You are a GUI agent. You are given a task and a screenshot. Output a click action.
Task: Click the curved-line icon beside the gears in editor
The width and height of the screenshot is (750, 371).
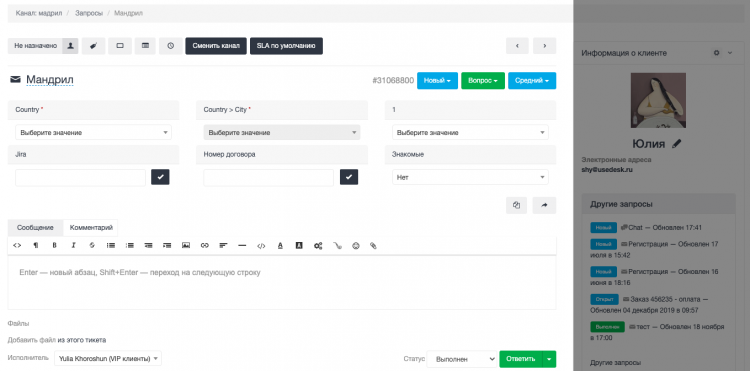click(x=337, y=246)
